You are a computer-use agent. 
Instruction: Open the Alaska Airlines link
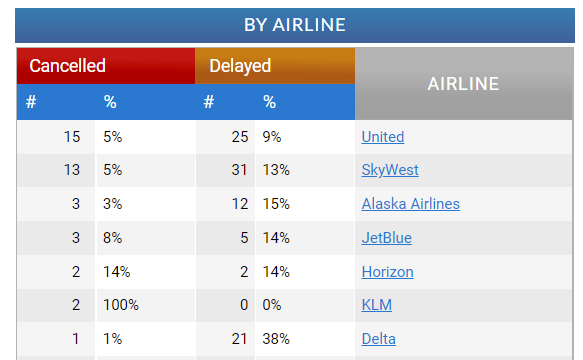point(410,204)
